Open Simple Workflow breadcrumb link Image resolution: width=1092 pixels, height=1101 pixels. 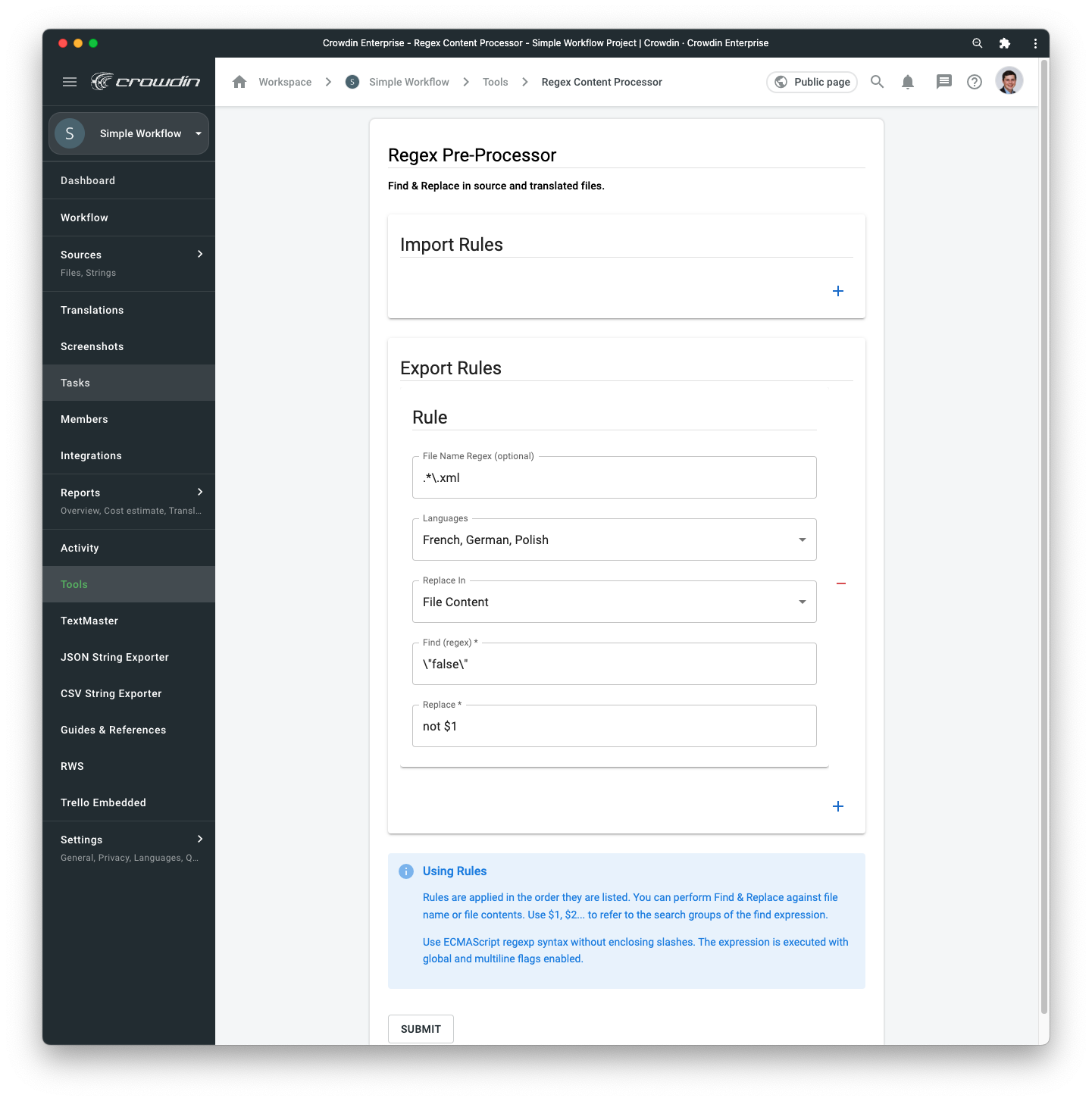click(409, 82)
